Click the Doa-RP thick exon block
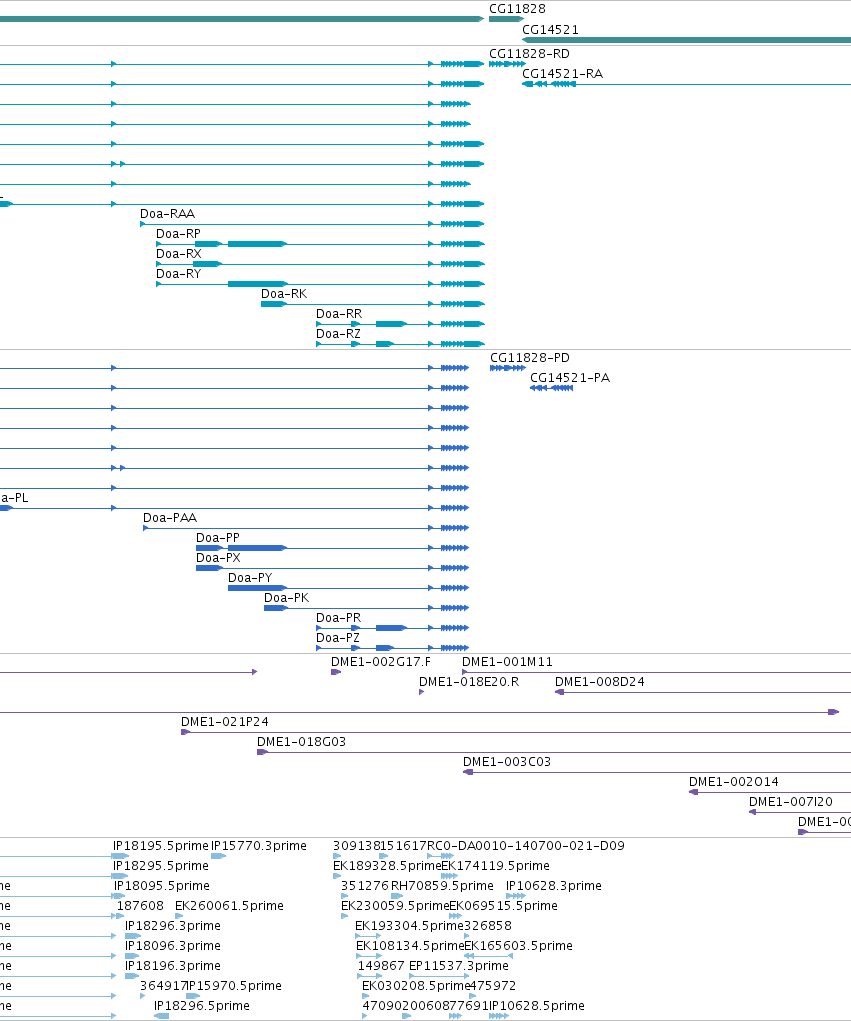Image resolution: width=851 pixels, height=1021 pixels. (x=257, y=244)
